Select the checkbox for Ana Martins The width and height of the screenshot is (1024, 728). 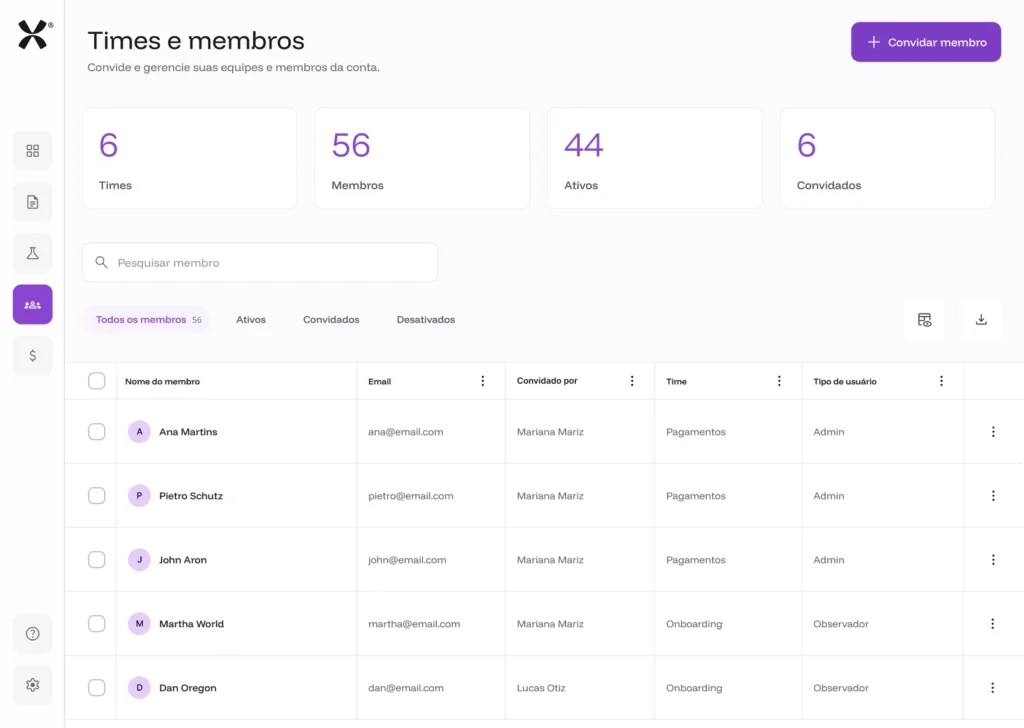tap(97, 432)
